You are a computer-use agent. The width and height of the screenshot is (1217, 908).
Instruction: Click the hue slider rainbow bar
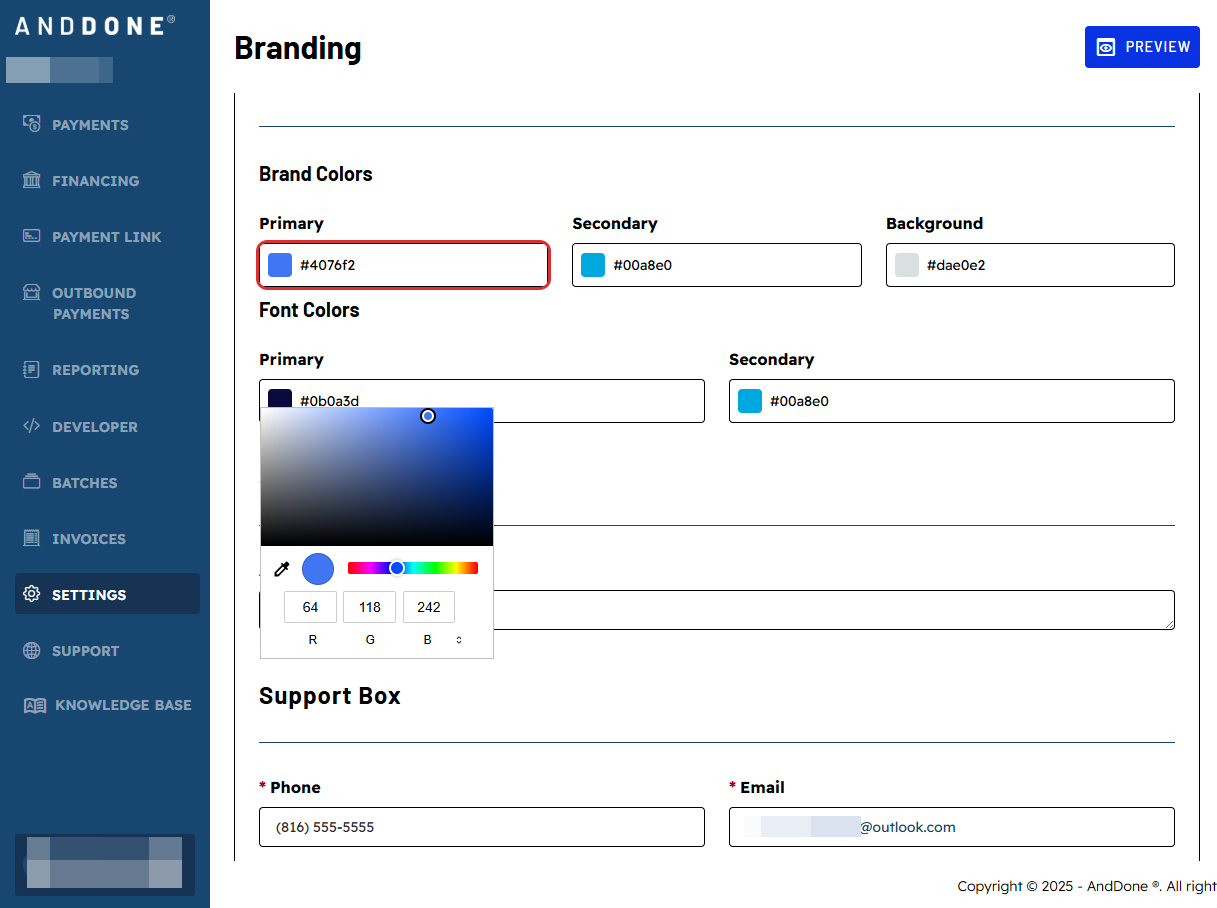click(413, 567)
